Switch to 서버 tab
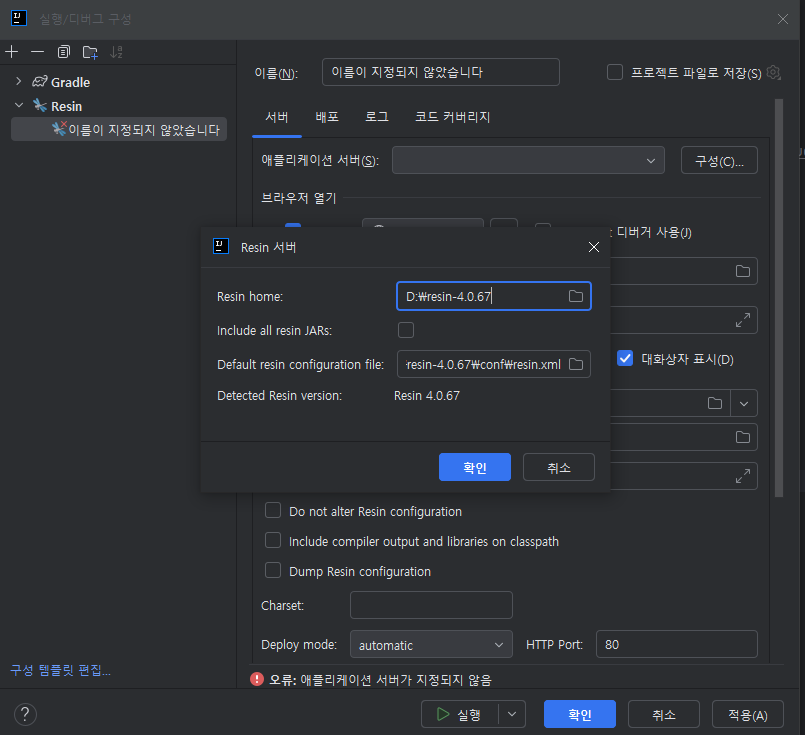Image resolution: width=805 pixels, height=735 pixels. tap(276, 117)
